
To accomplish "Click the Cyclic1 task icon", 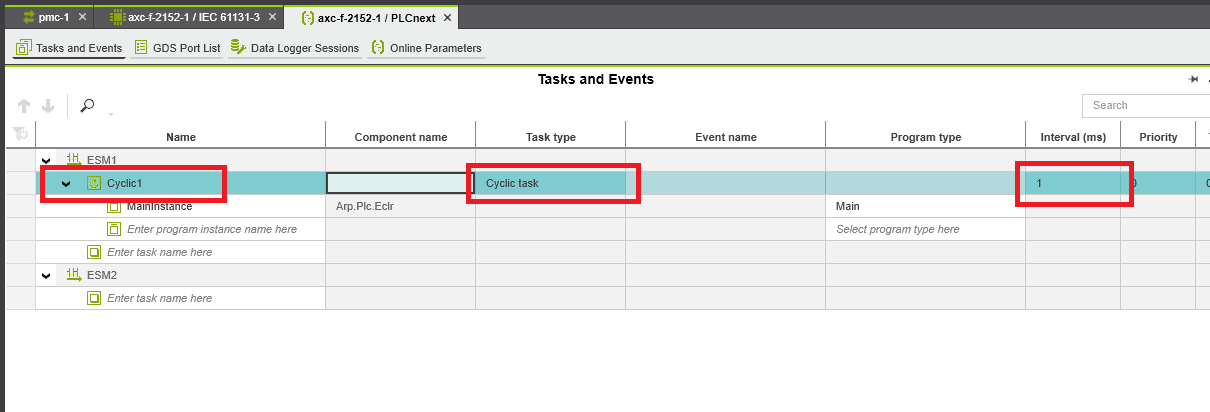I will point(94,183).
